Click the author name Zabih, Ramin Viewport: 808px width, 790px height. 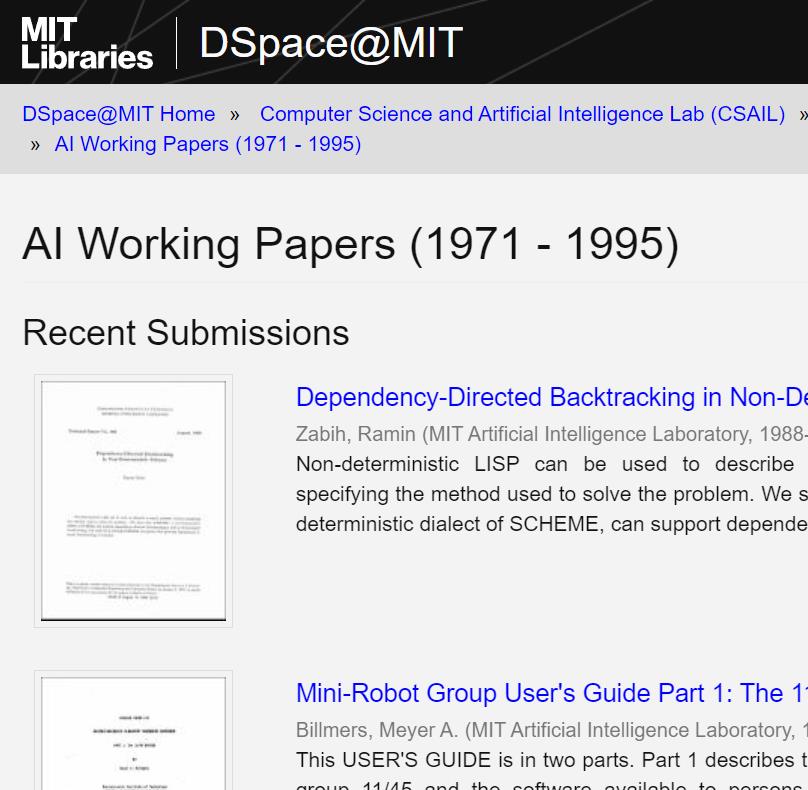355,434
